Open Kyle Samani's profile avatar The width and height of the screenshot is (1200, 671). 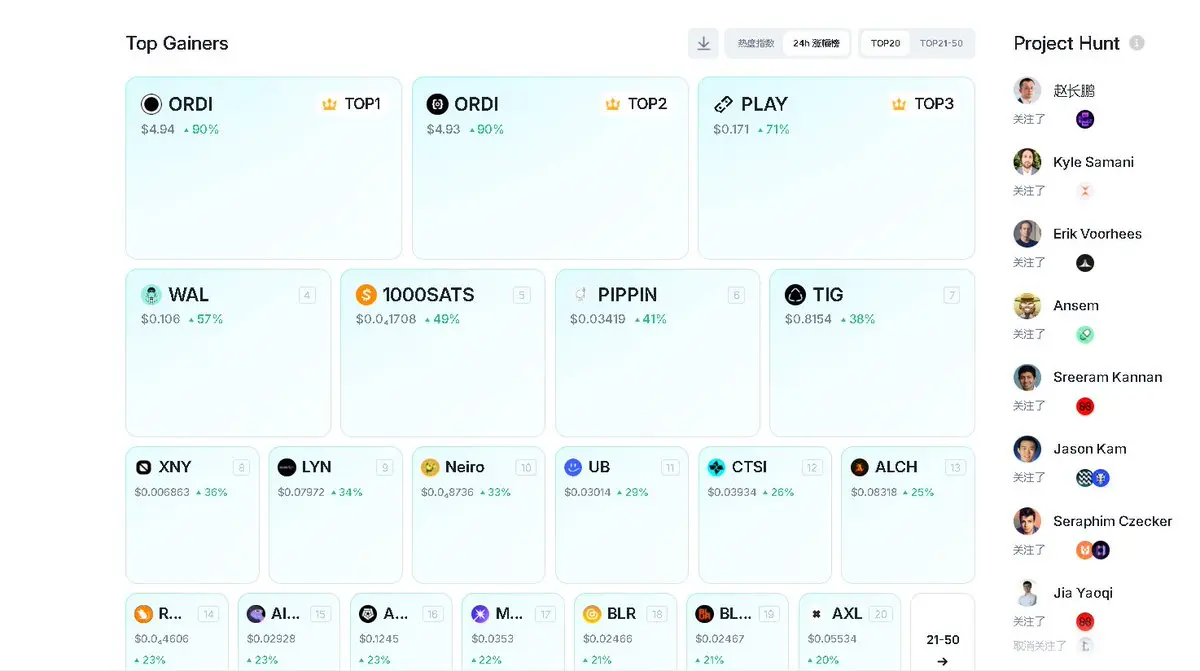point(1027,162)
